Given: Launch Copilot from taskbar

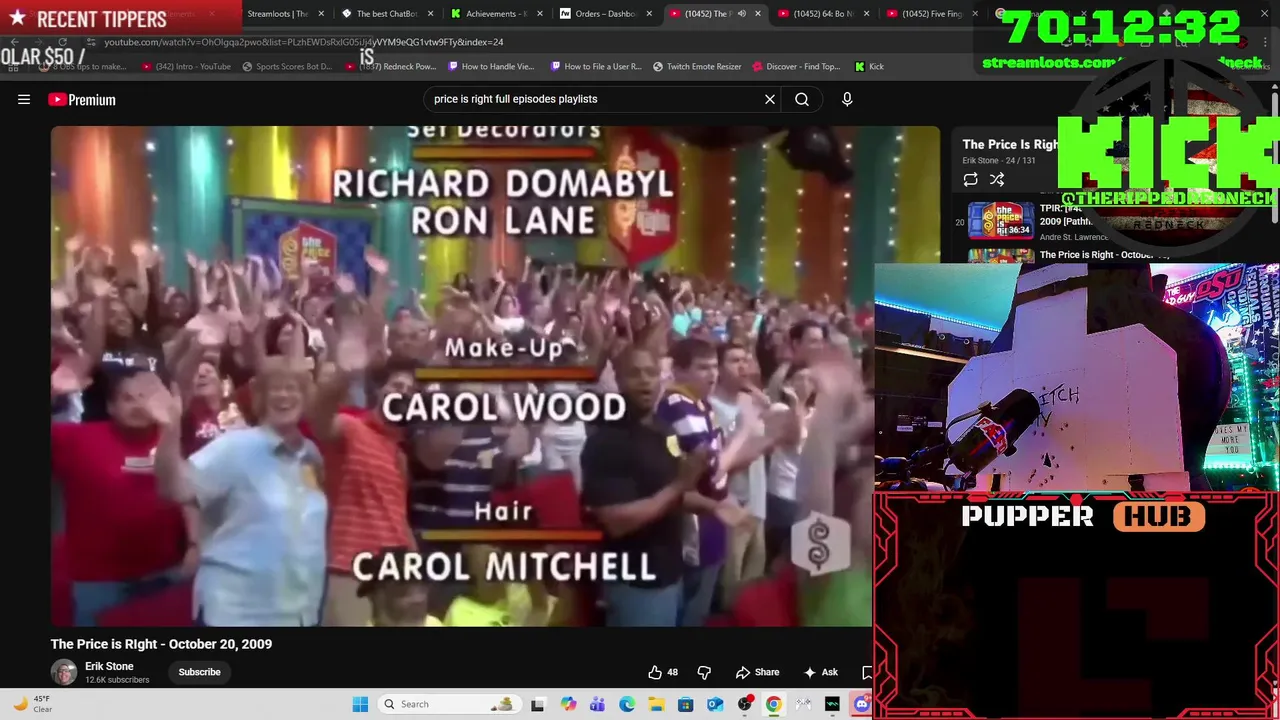Looking at the screenshot, I should pos(568,704).
